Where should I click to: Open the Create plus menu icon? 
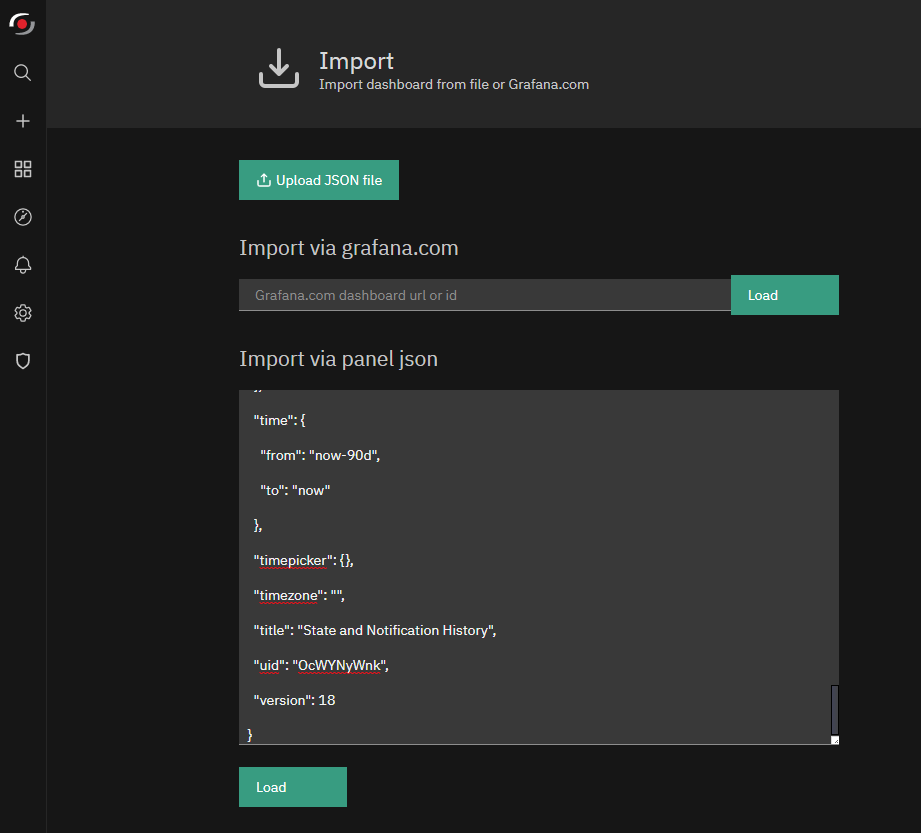click(x=22, y=121)
